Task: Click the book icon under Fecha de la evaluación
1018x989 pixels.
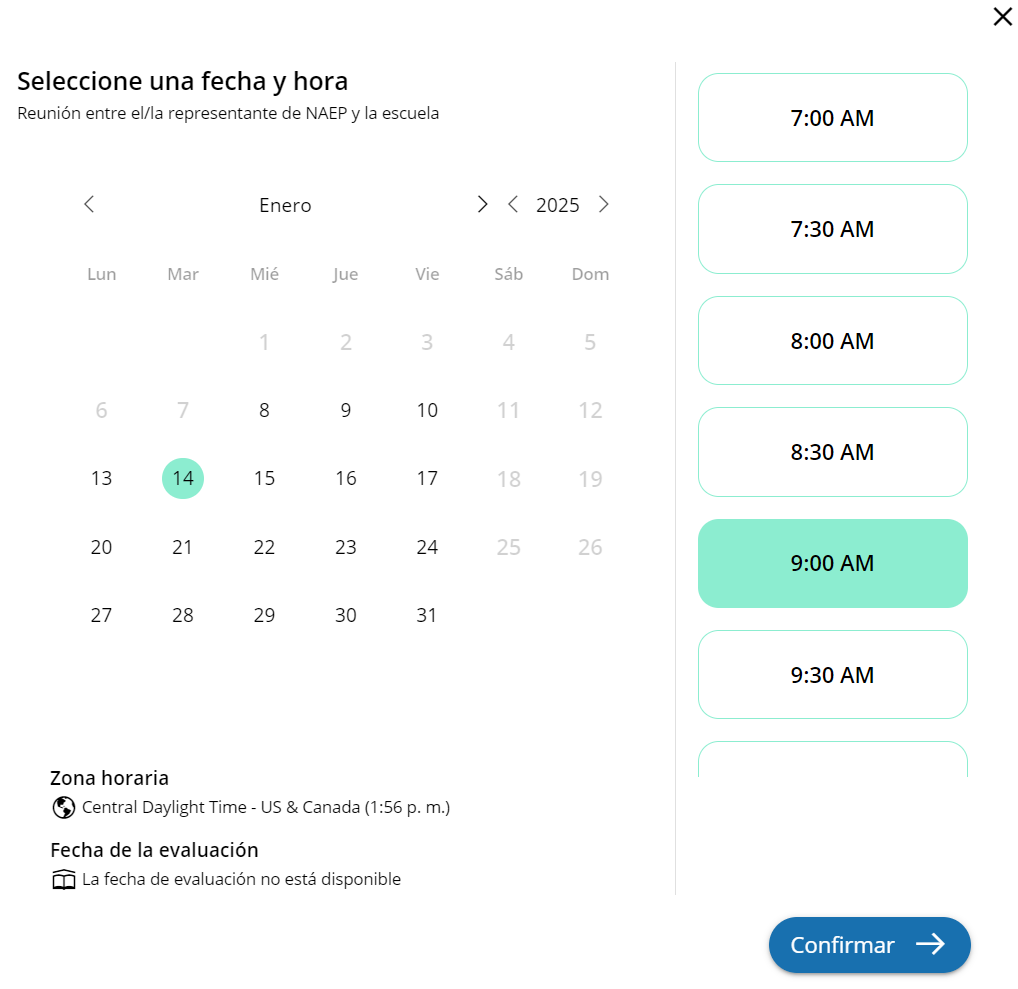Action: 63,880
